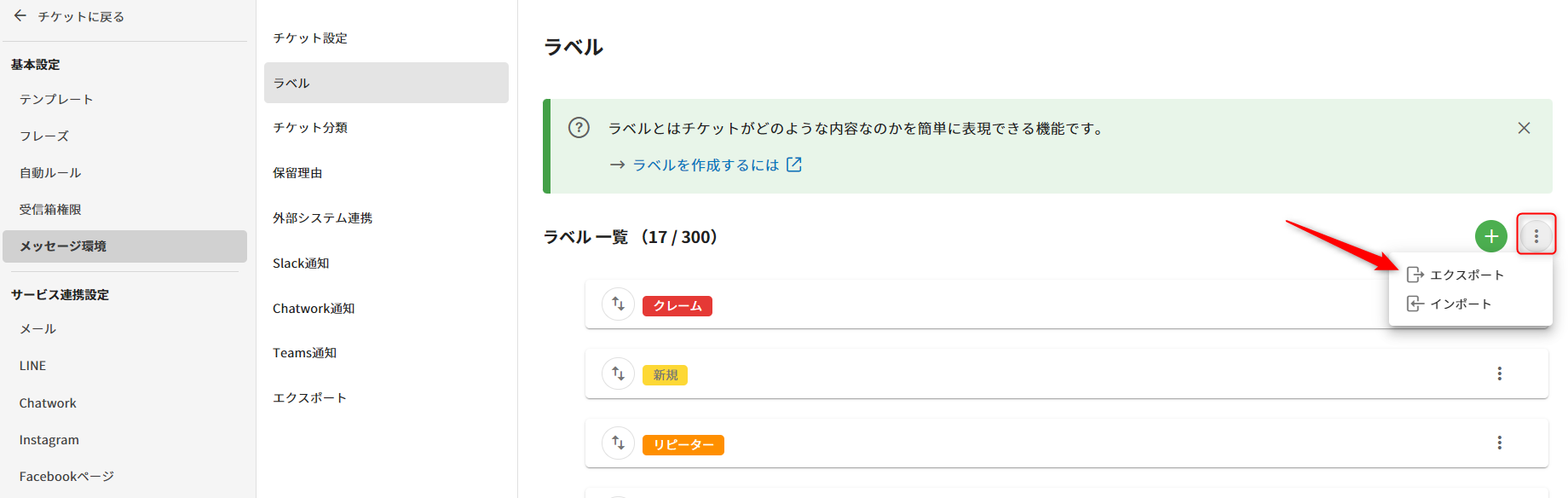Select インポート from the dropdown menu
The height and width of the screenshot is (498, 1568).
coord(1460,304)
